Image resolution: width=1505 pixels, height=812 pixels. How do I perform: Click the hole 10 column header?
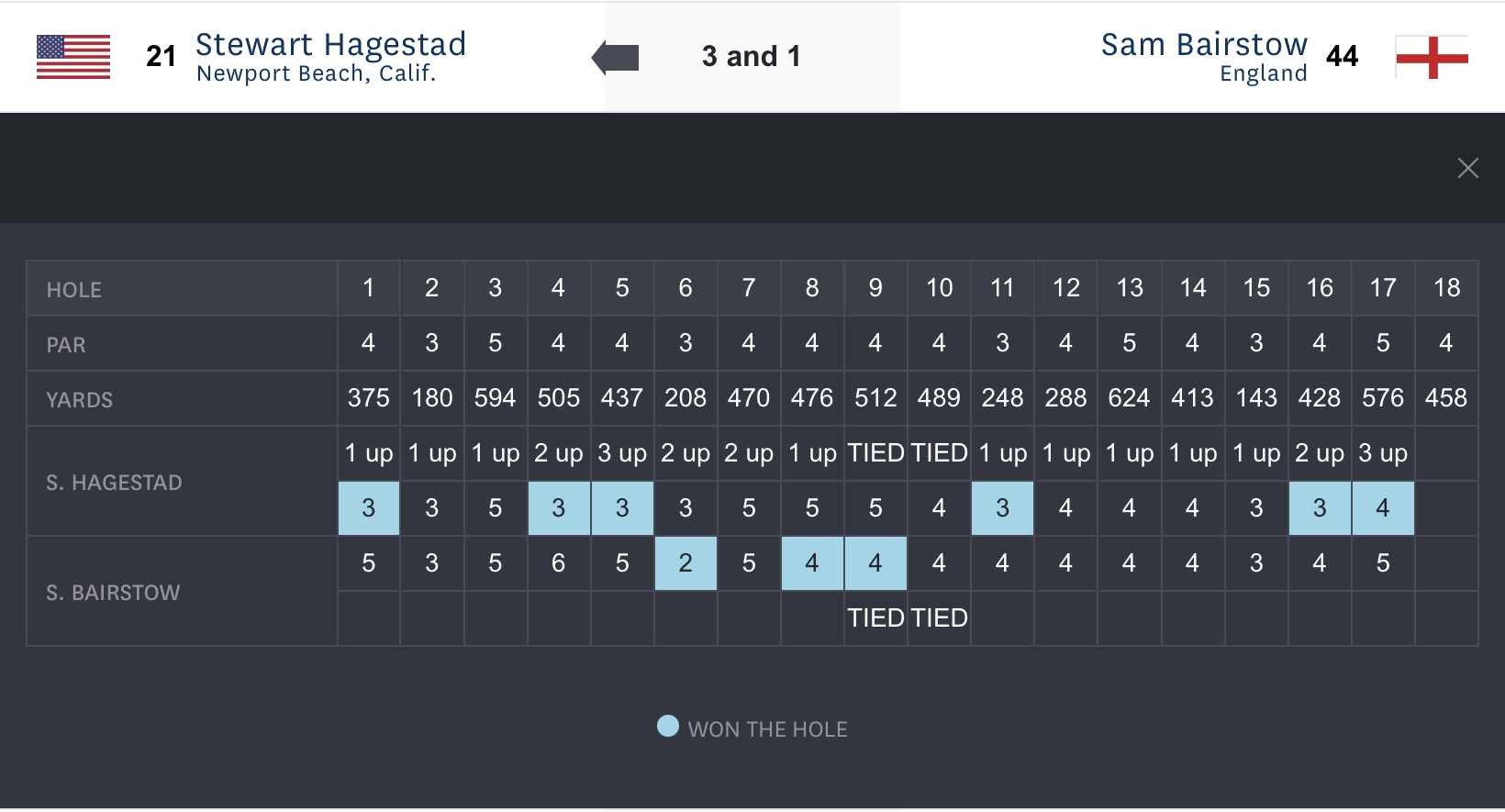click(939, 288)
